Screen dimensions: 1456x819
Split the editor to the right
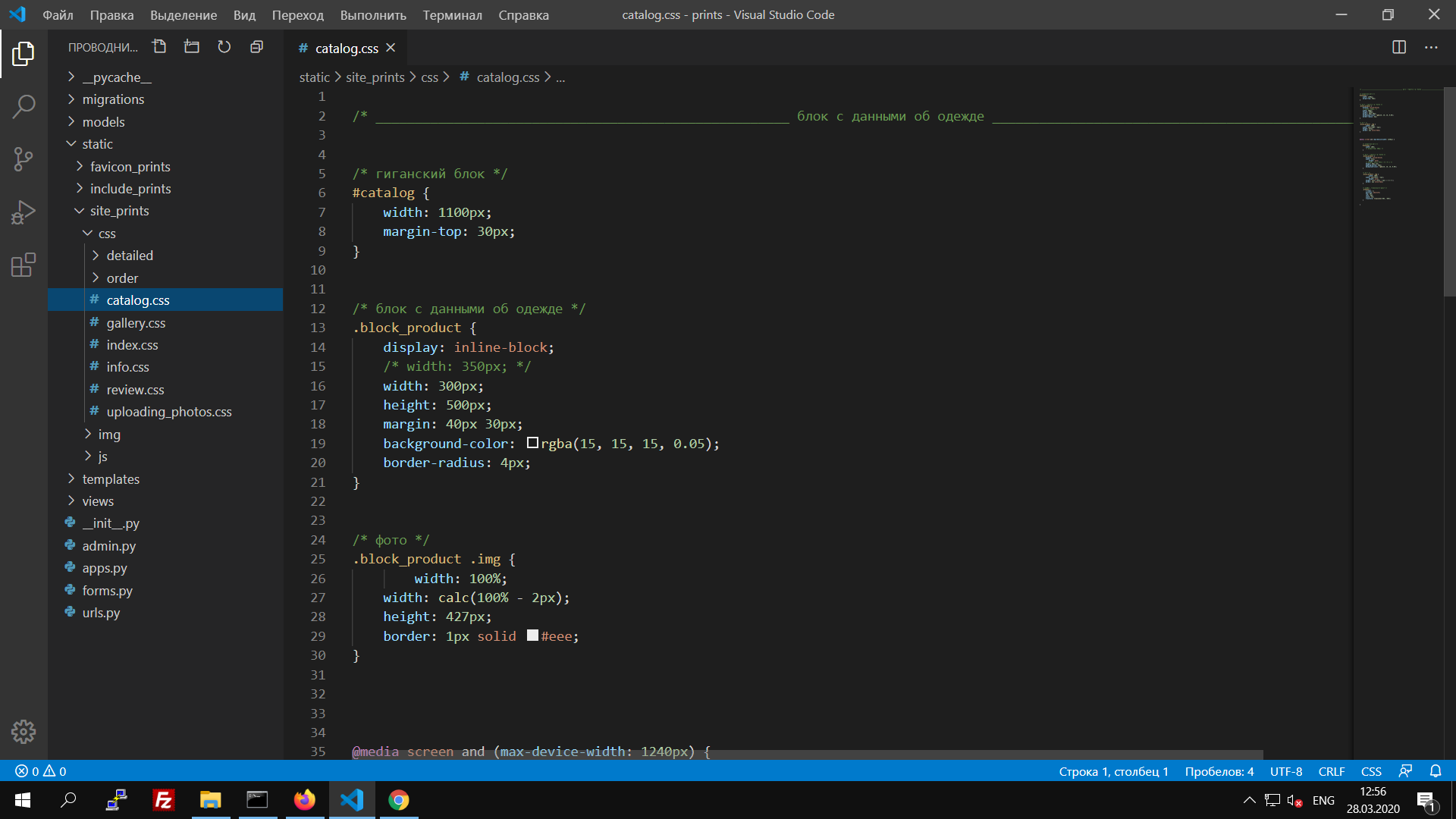click(x=1399, y=47)
